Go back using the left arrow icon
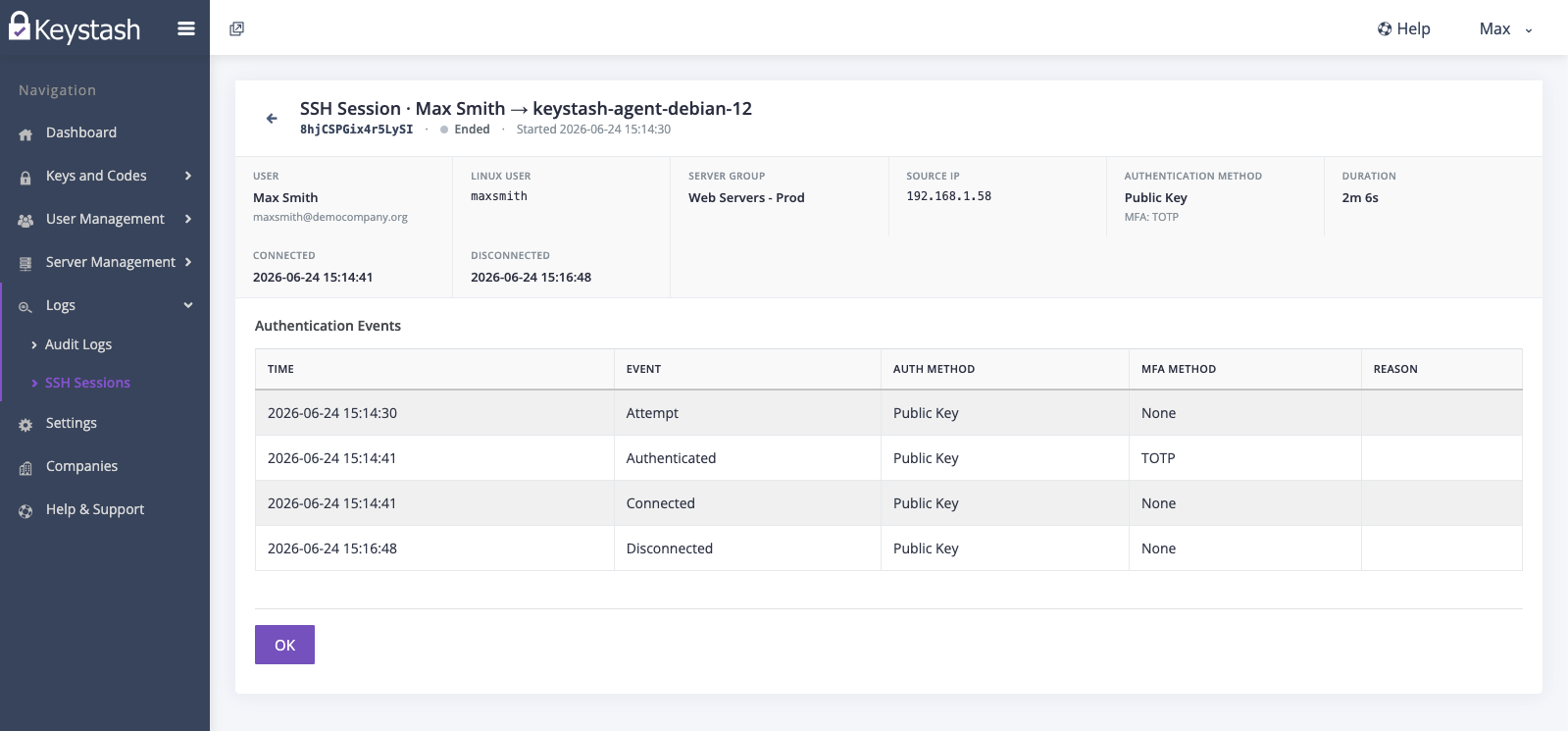 pos(272,118)
